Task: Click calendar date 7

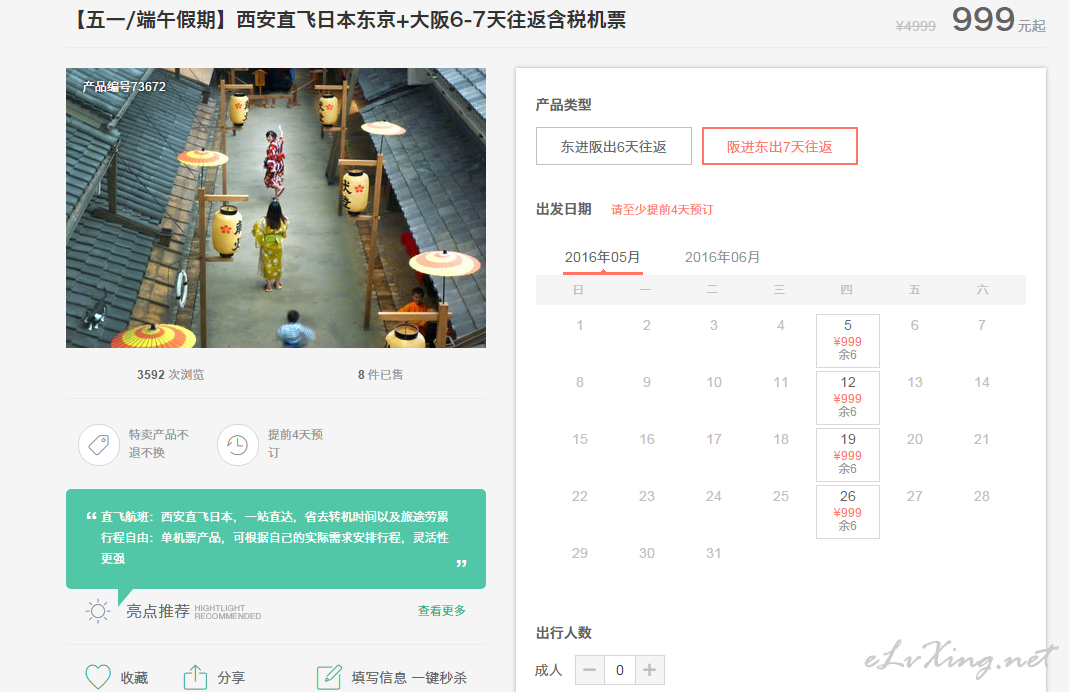Action: tap(982, 325)
